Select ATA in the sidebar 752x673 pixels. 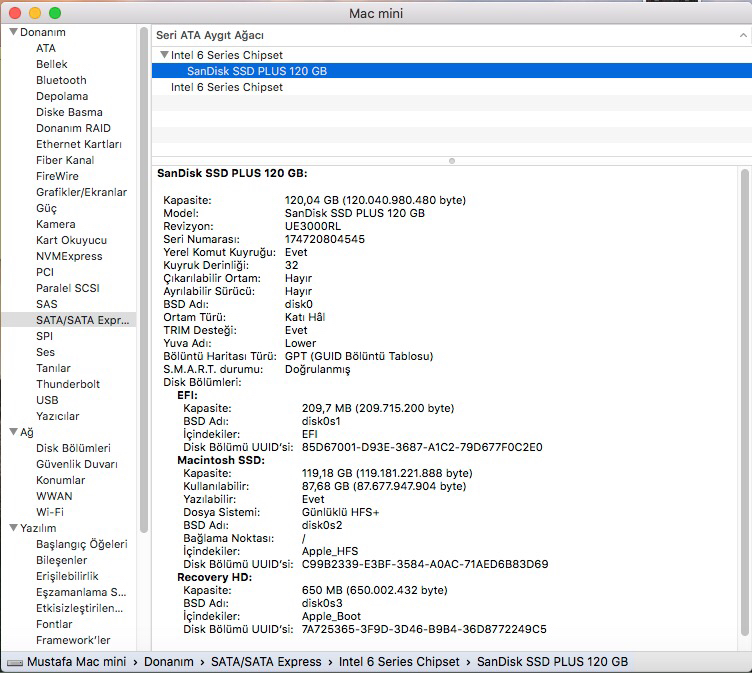pos(46,48)
